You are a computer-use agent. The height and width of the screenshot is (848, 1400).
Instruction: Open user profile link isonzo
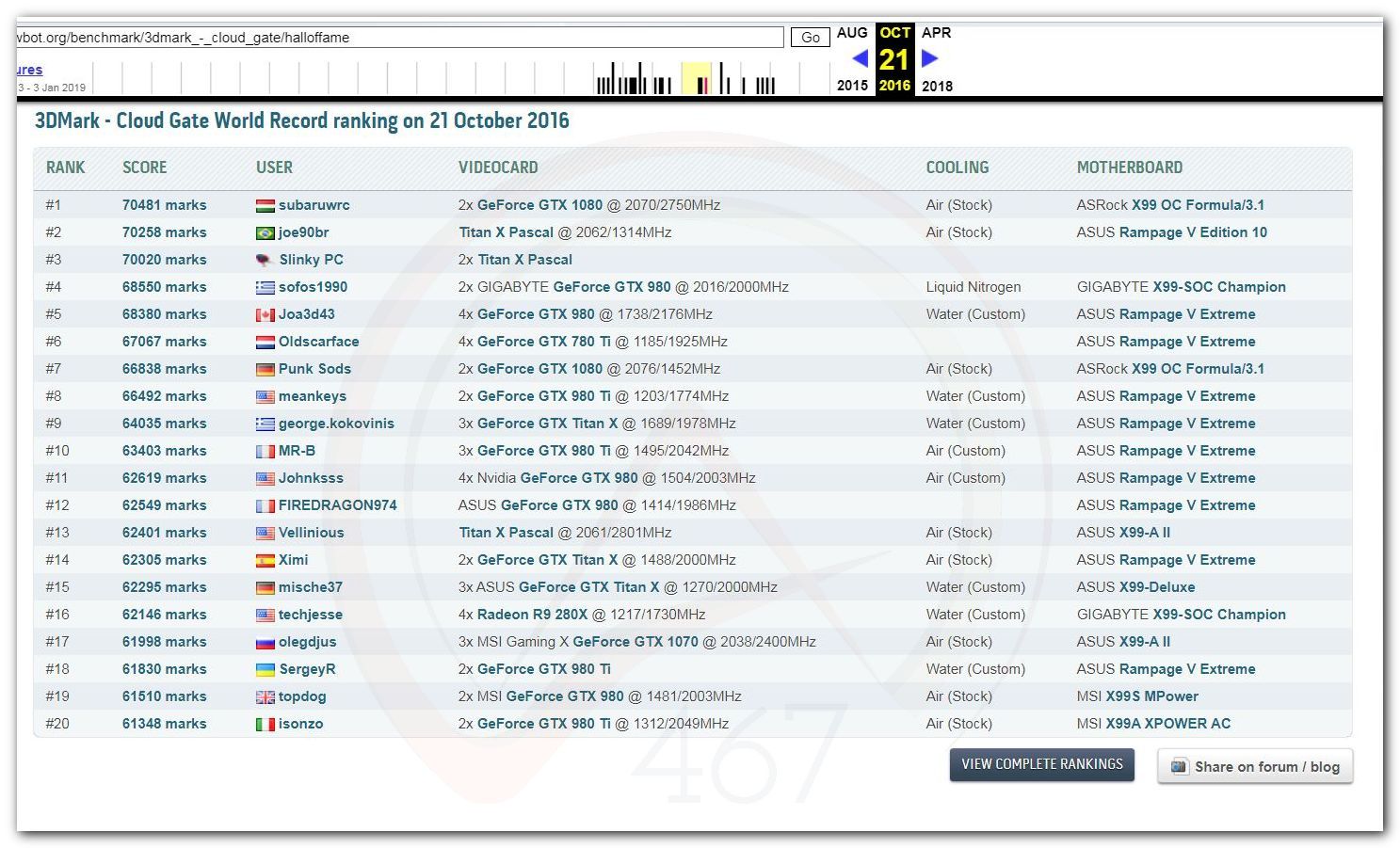301,724
